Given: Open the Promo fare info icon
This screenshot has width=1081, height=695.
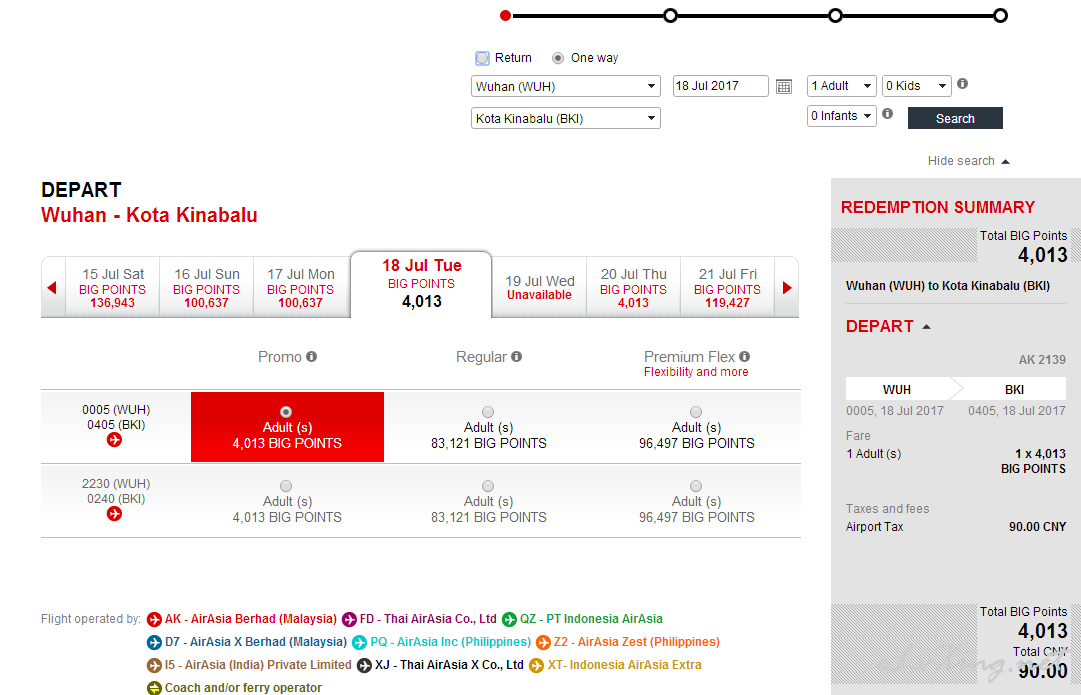Looking at the screenshot, I should click(312, 356).
